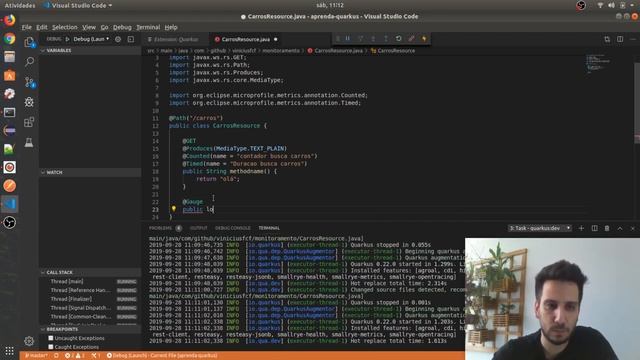Select the TERMINAL panel tab
The width and height of the screenshot is (640, 360).
tap(269, 228)
